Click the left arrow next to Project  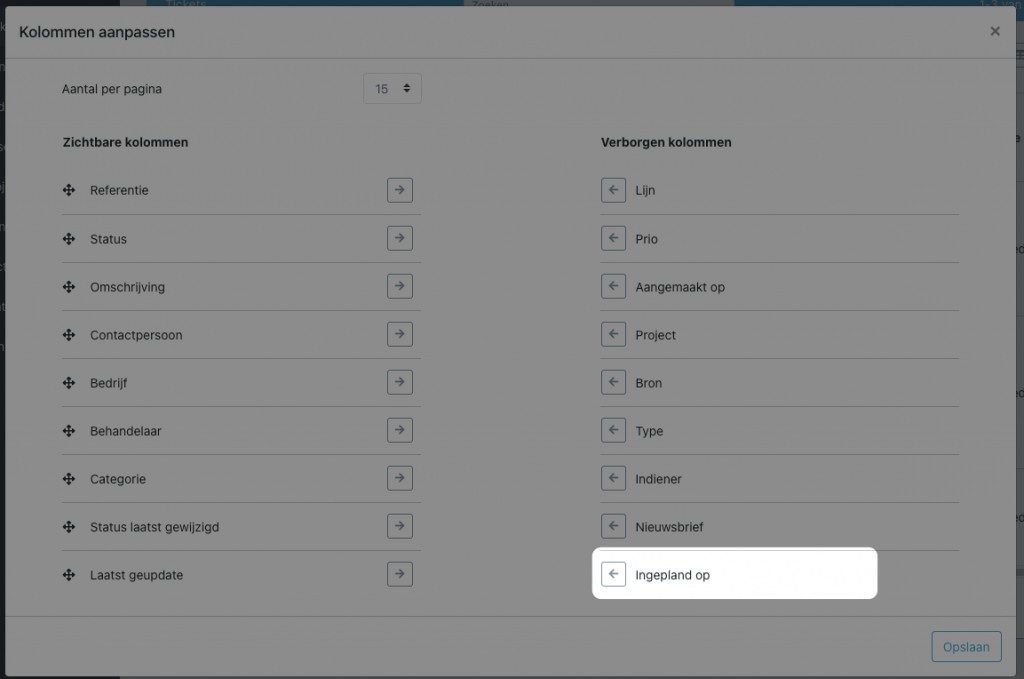point(613,334)
